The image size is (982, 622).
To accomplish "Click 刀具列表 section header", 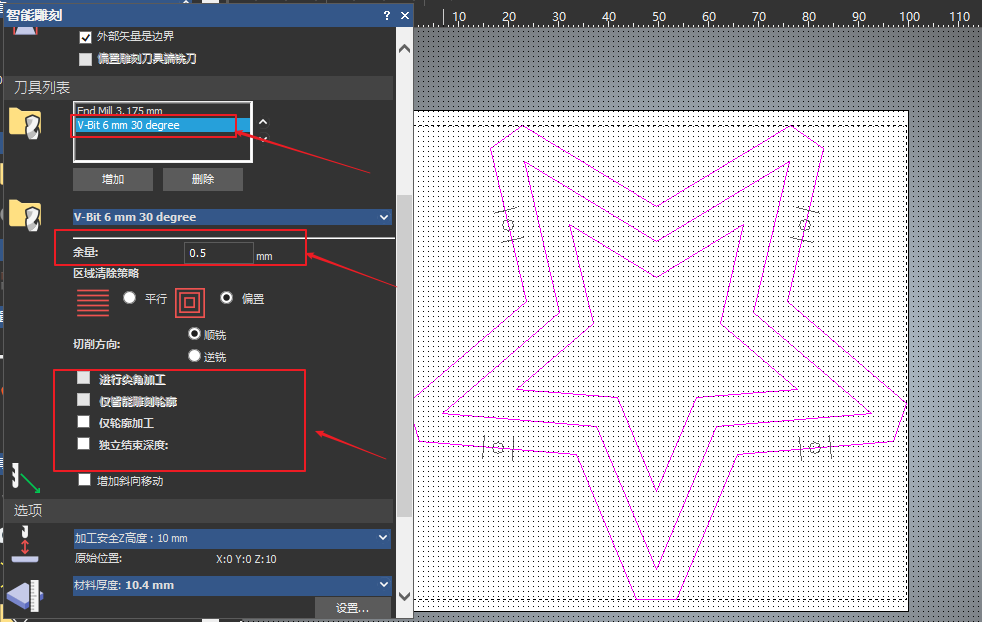I will pyautogui.click(x=199, y=88).
